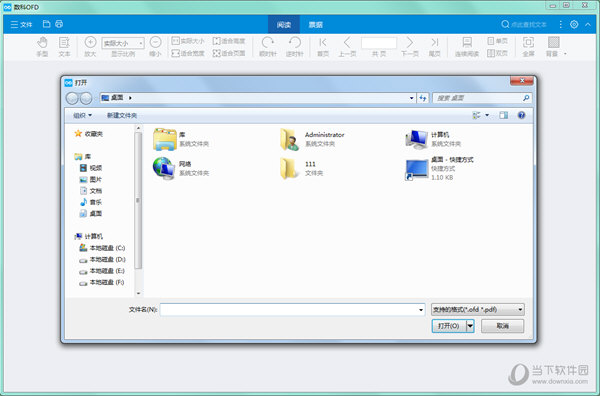600x396 pixels.
Task: Click the 搜索 桌面 search field
Action: click(481, 98)
